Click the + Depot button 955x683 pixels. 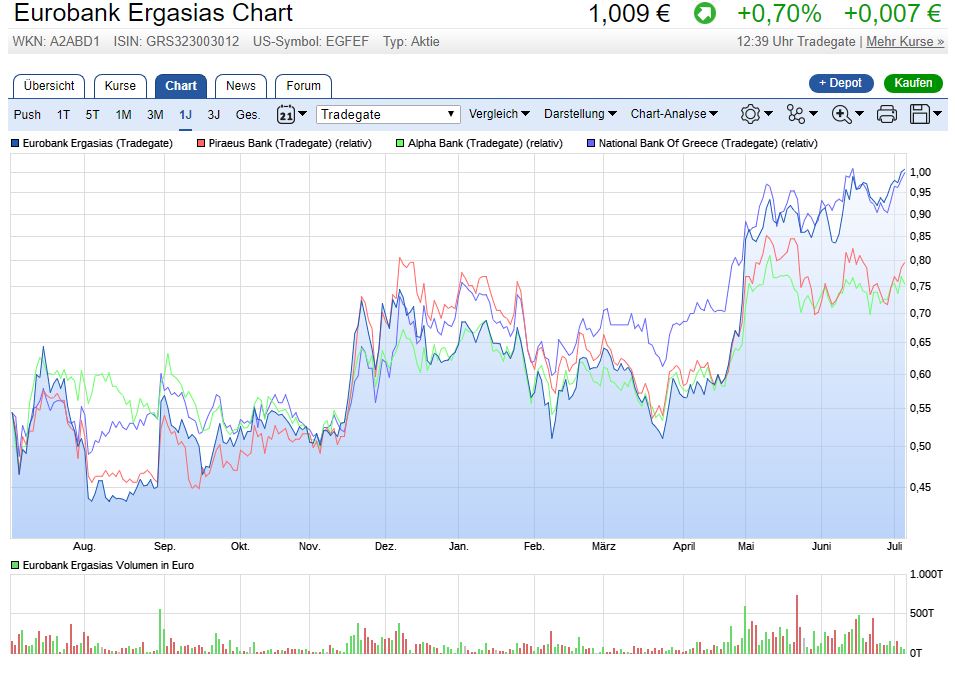click(x=841, y=83)
